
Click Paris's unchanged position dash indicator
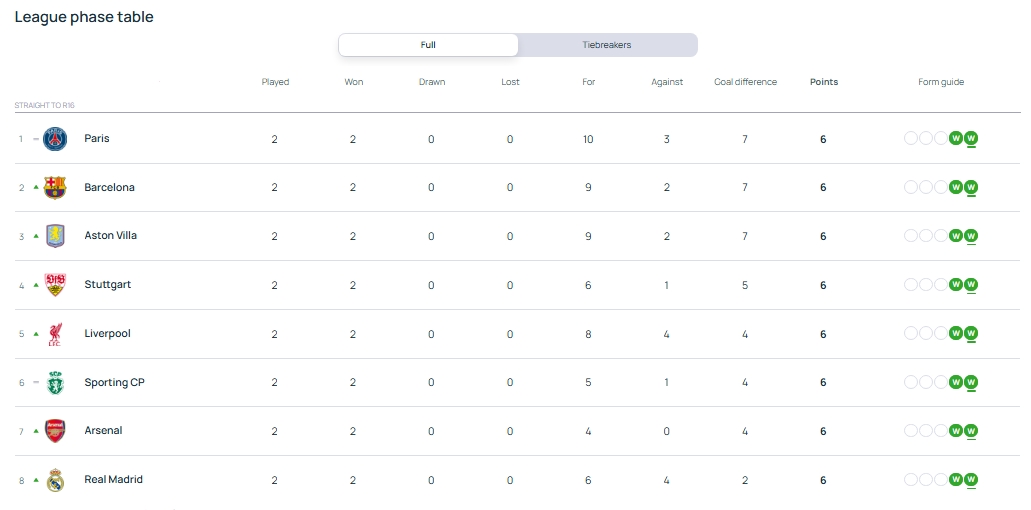click(x=36, y=139)
